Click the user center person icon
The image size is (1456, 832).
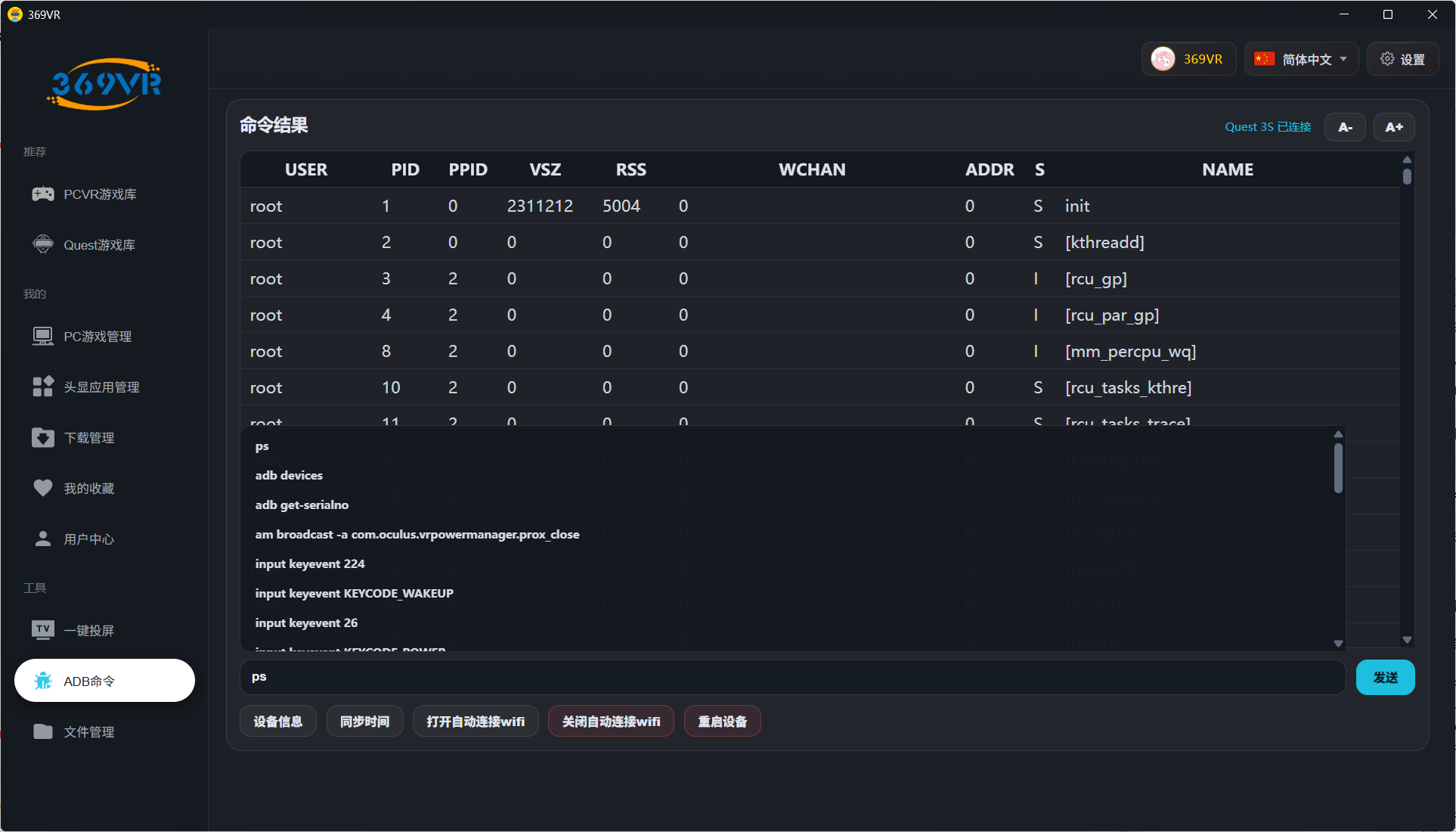(x=43, y=539)
